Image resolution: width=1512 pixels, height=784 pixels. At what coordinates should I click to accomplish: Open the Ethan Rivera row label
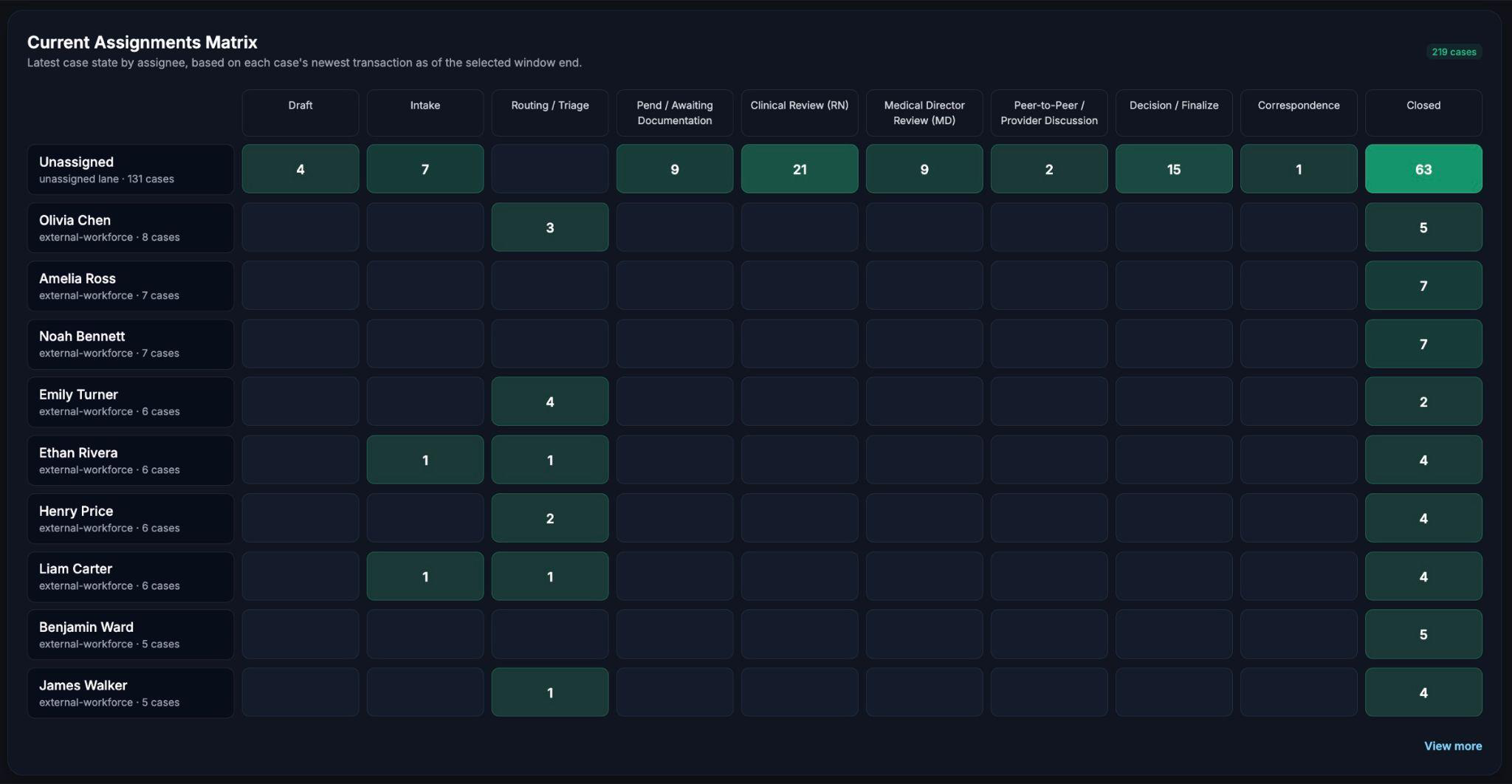[131, 460]
